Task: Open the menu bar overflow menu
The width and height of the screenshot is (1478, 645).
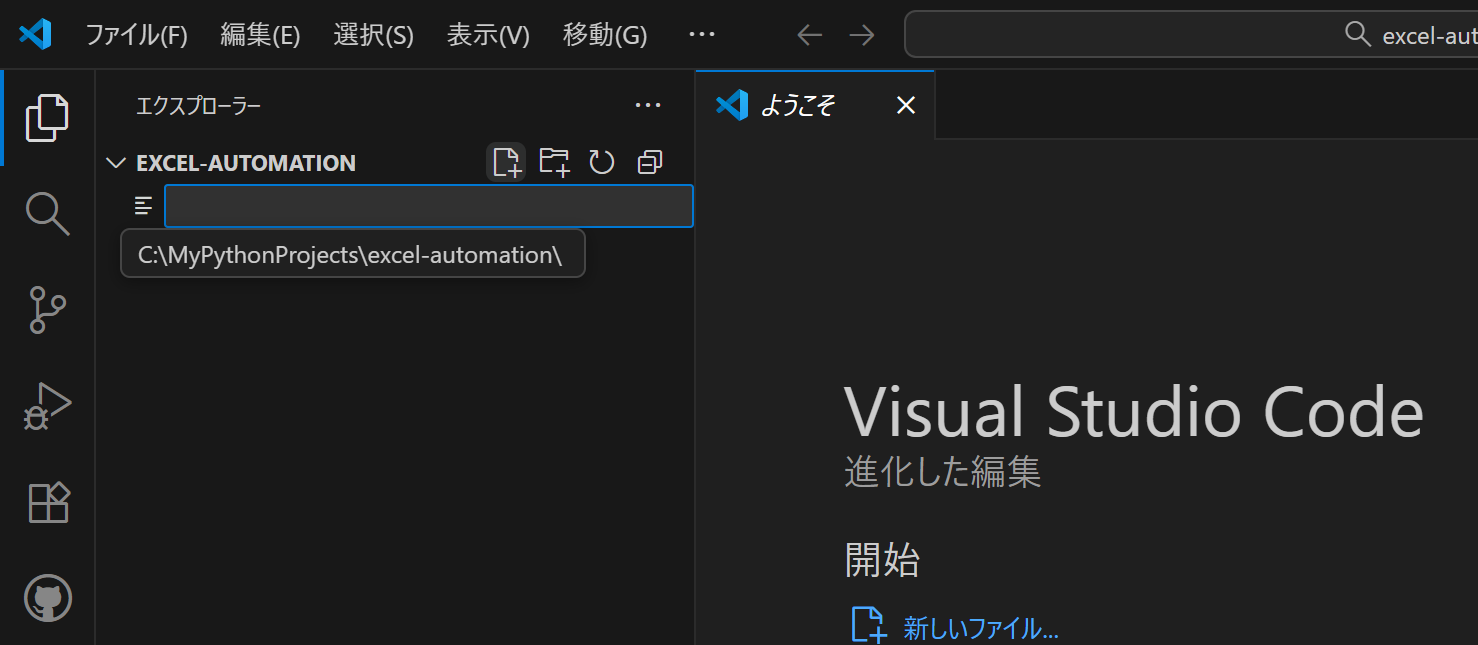Action: click(701, 34)
